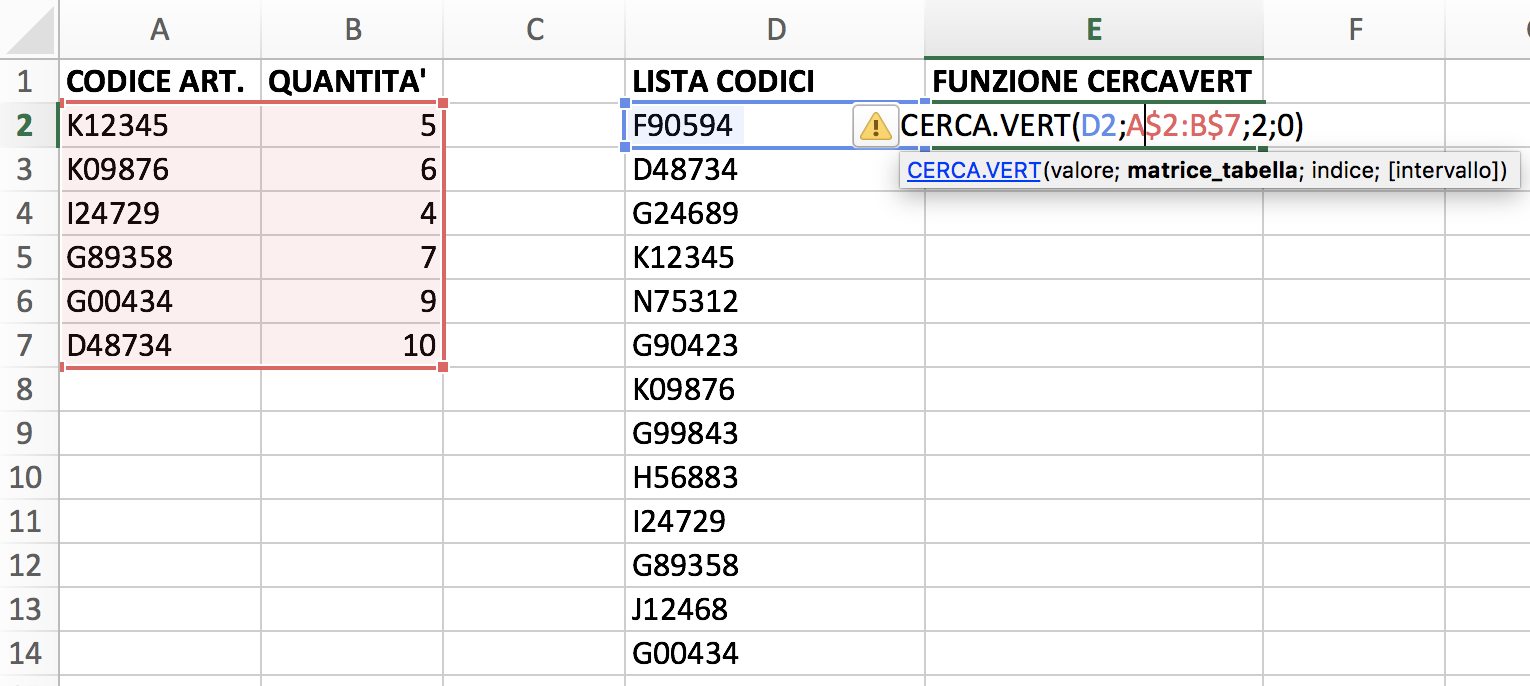Select cell containing G00434 in column A
This screenshot has height=686, width=1530.
coord(160,301)
